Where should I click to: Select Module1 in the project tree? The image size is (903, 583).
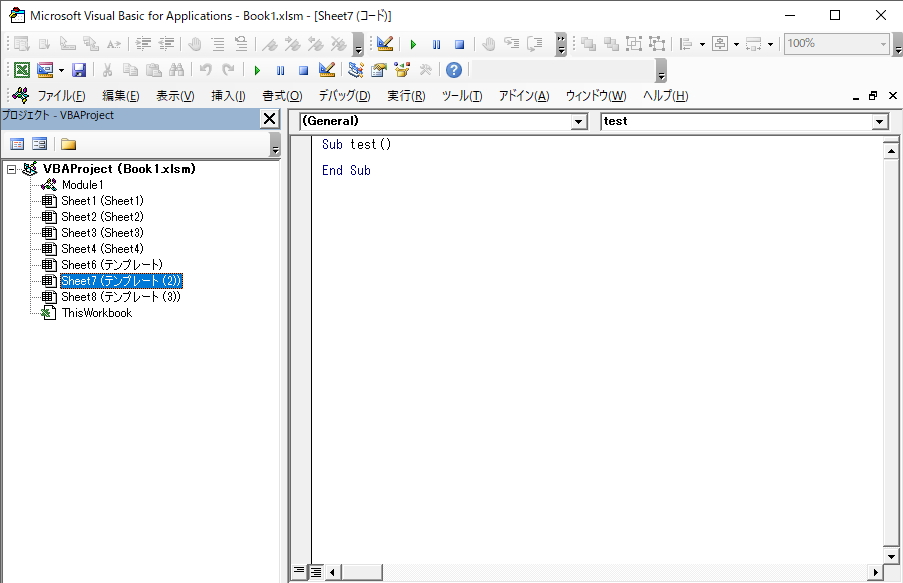coord(82,185)
